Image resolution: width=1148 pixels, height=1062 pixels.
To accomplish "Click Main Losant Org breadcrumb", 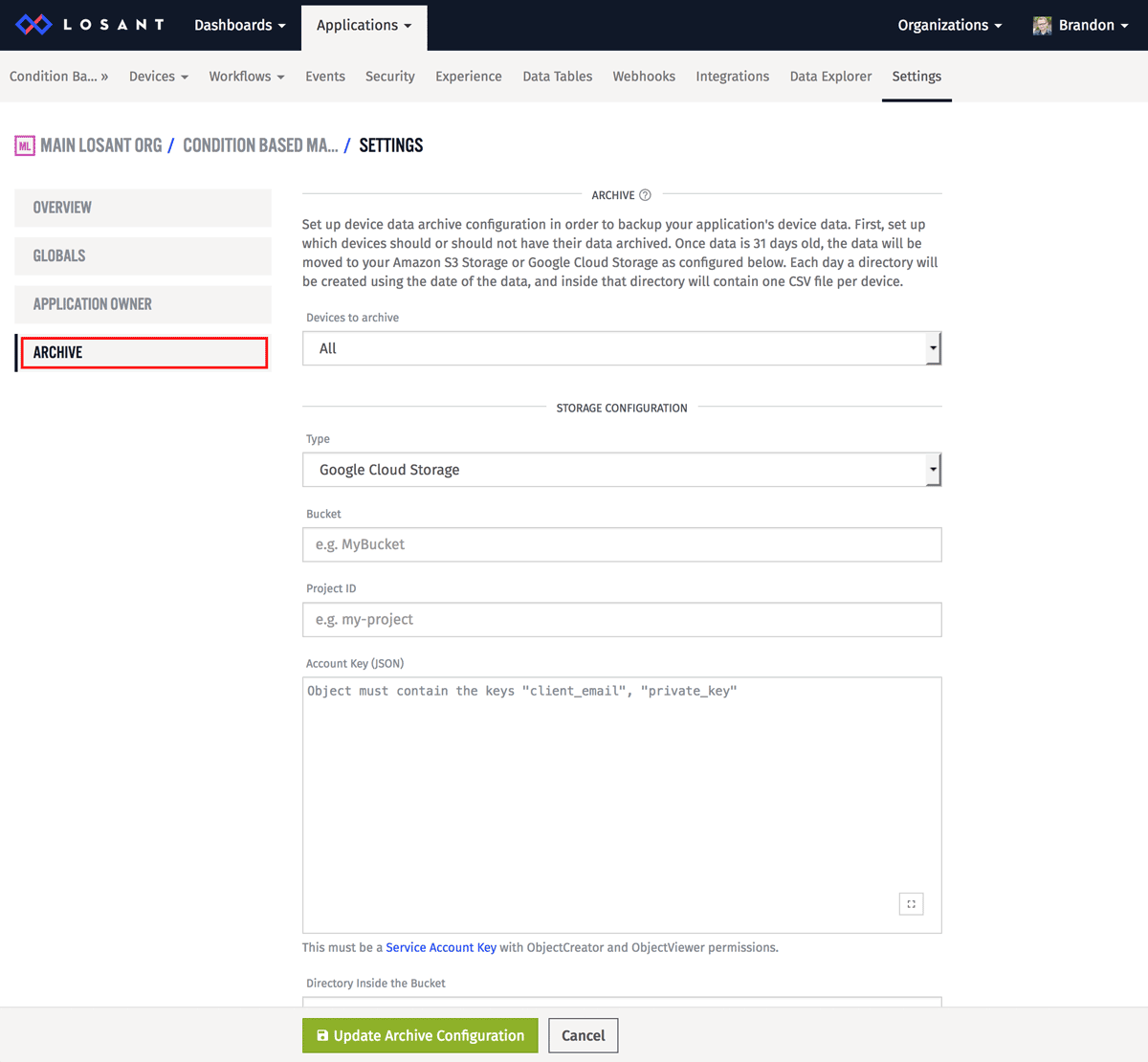I will tap(101, 145).
